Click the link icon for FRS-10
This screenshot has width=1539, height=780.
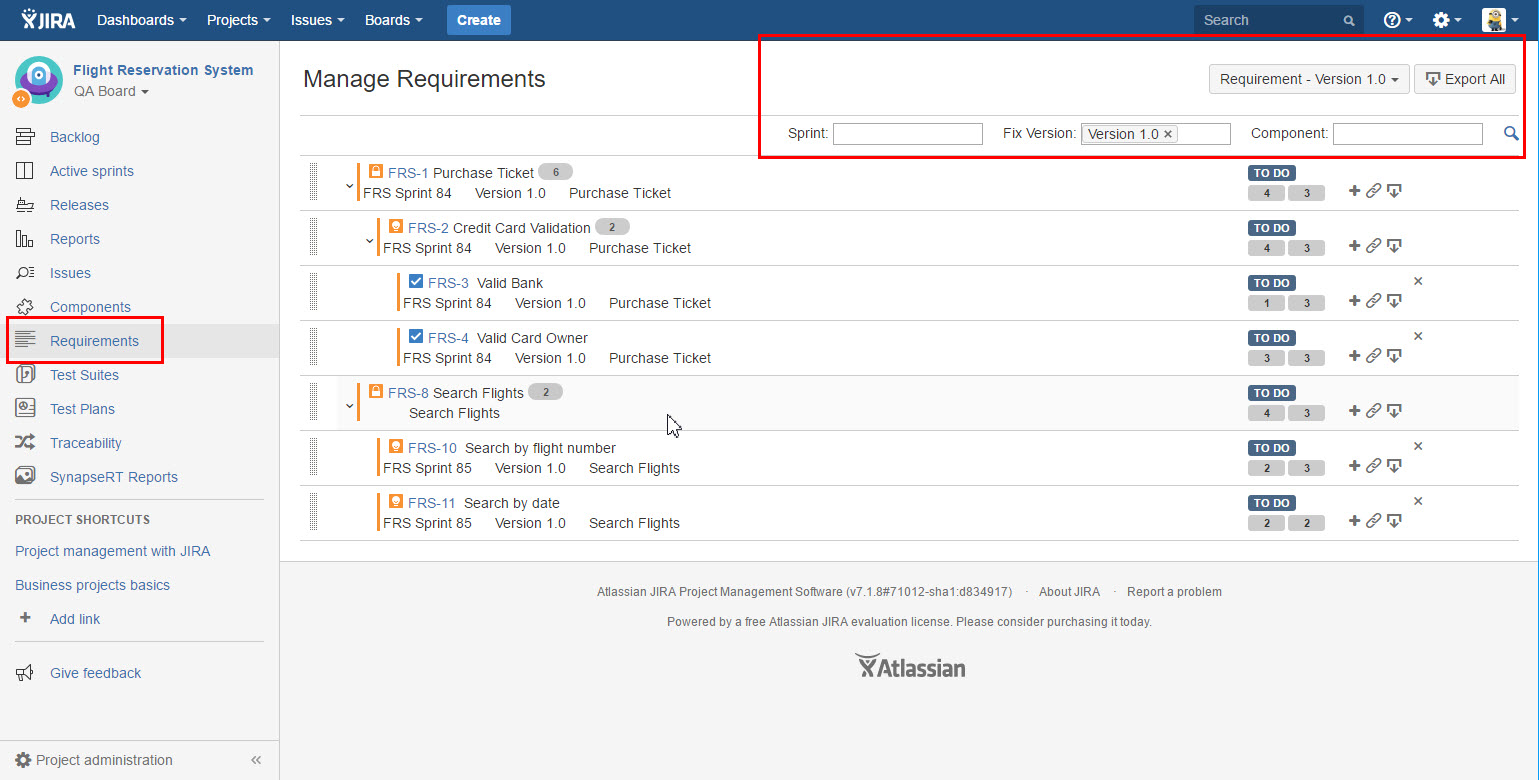(1374, 466)
